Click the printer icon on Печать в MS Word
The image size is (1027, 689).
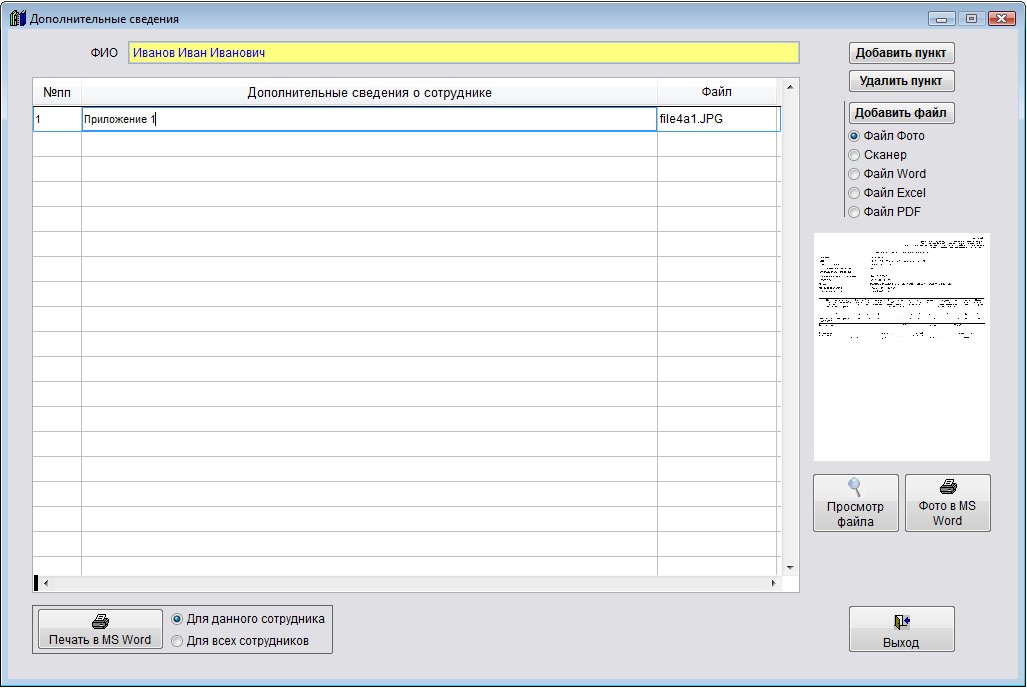[100, 621]
